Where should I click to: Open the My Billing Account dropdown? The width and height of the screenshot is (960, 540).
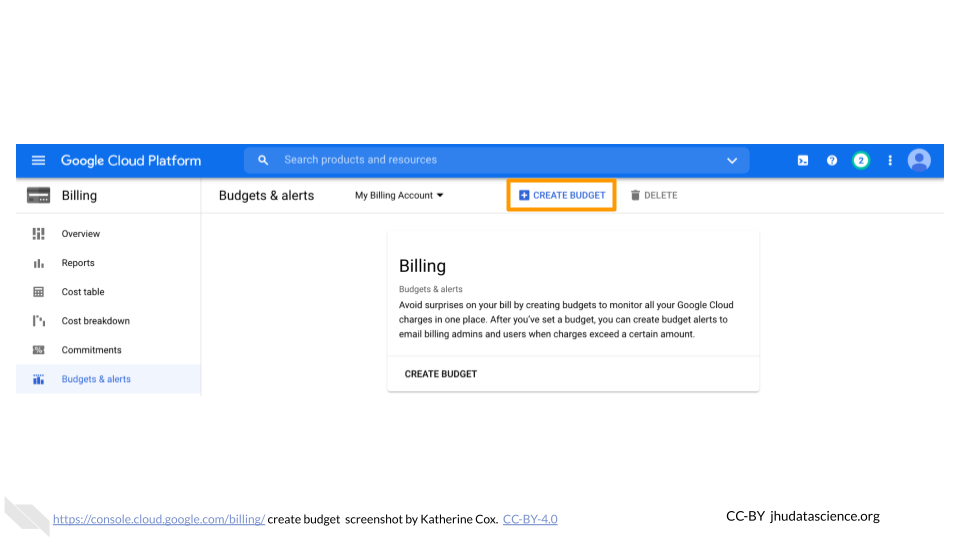point(399,195)
